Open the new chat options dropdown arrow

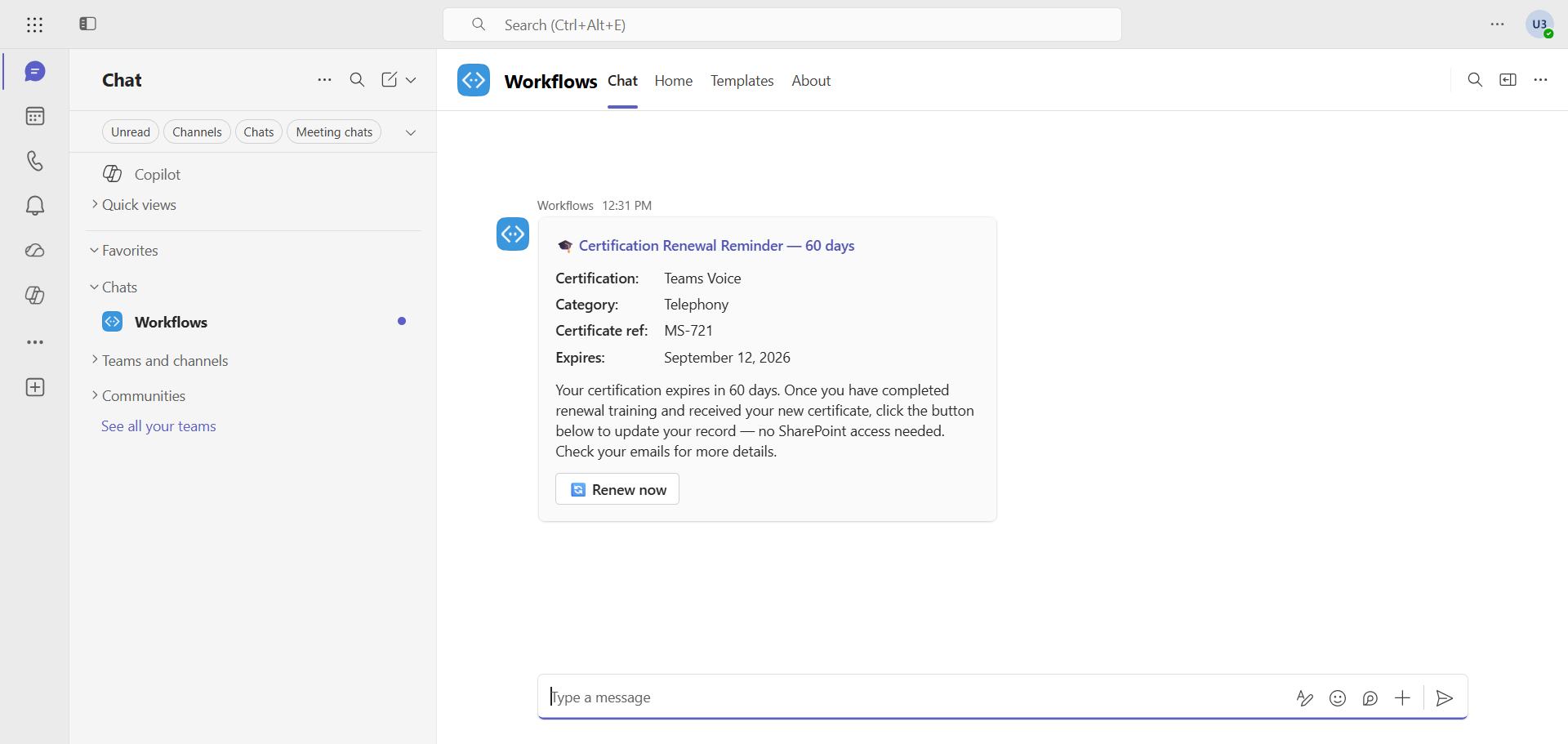pyautogui.click(x=411, y=80)
